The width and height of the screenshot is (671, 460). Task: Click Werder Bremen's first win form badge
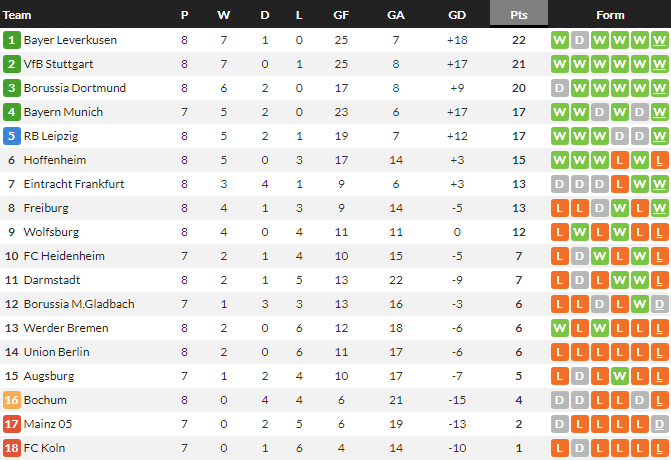coord(560,328)
